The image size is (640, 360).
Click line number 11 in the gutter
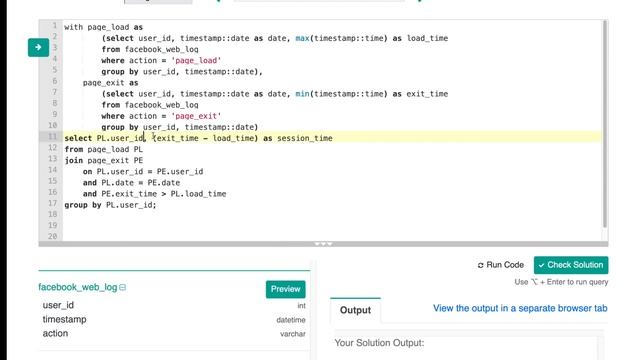52,136
